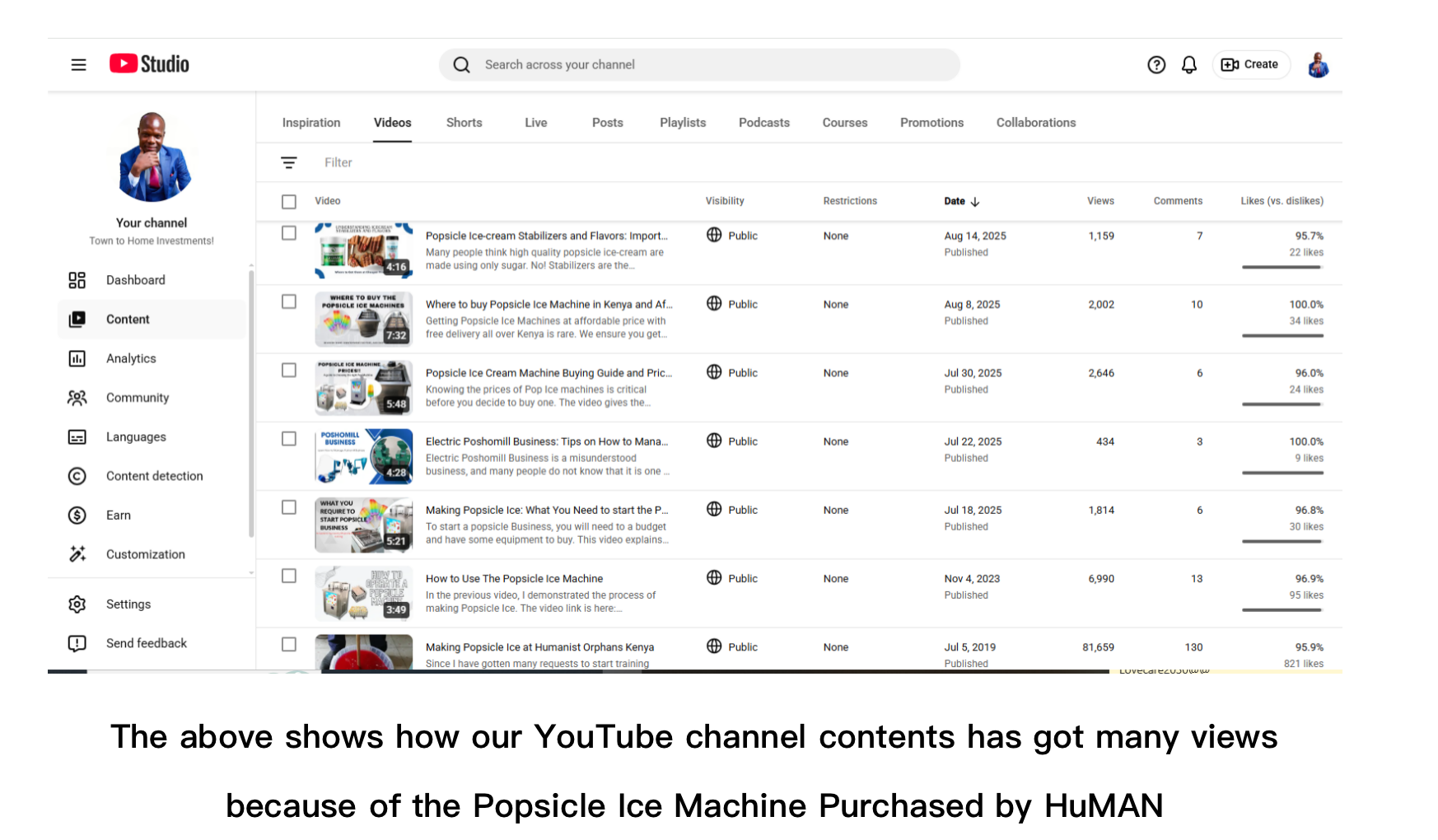This screenshot has width=1438, height=840.
Task: Switch to the Podcasts tab
Action: click(764, 123)
